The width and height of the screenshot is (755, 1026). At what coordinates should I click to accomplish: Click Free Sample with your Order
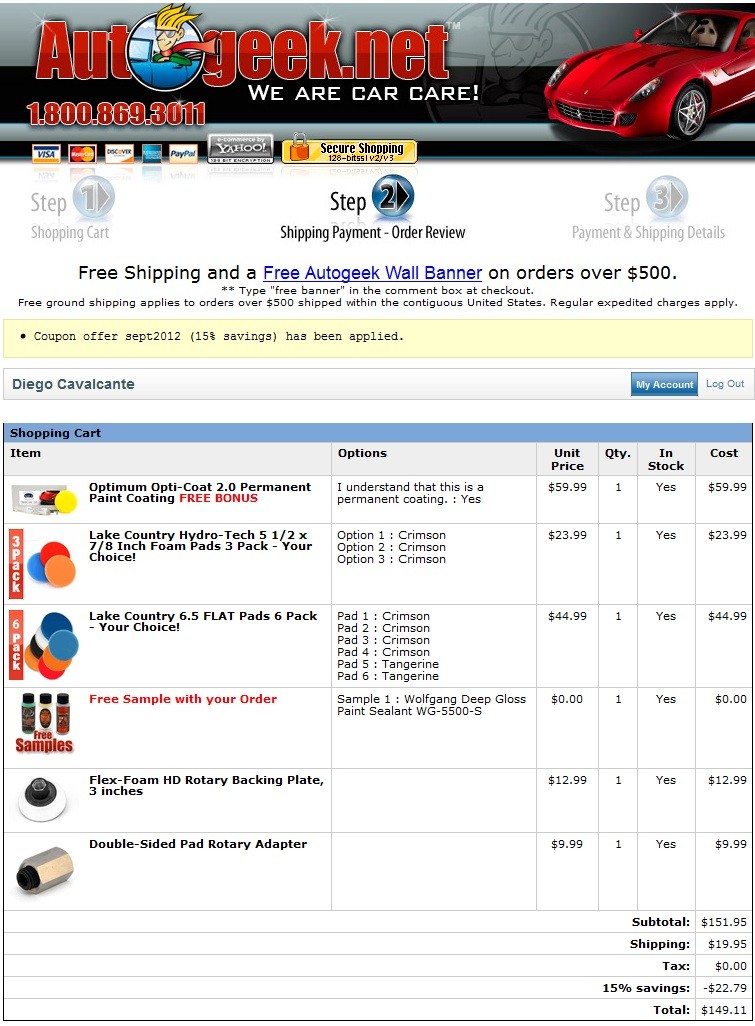tap(183, 699)
